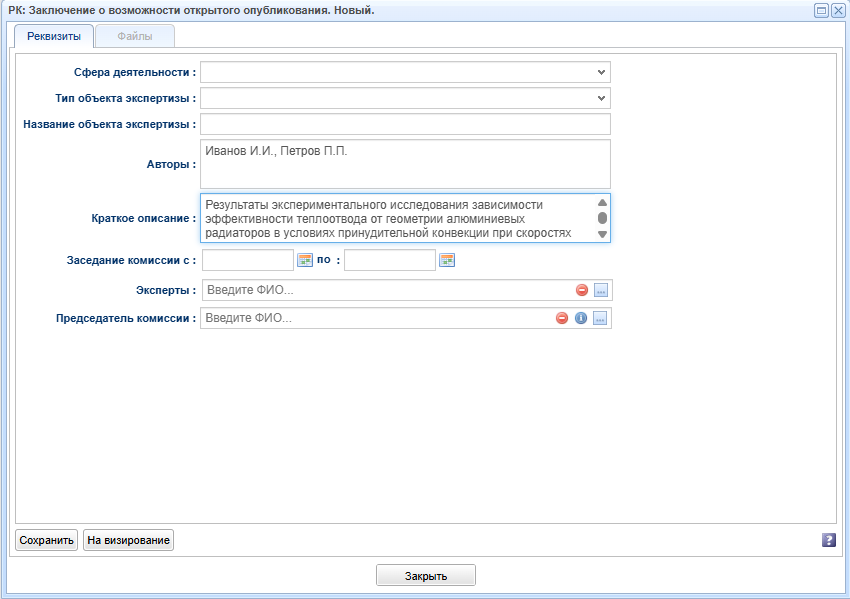Image resolution: width=850 pixels, height=599 pixels.
Task: Show info about Председатель комиссии
Action: click(581, 318)
